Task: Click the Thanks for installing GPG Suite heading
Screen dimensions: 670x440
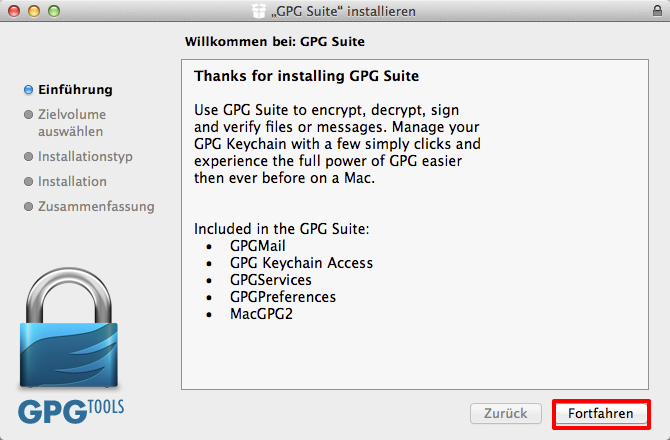Action: coord(306,76)
